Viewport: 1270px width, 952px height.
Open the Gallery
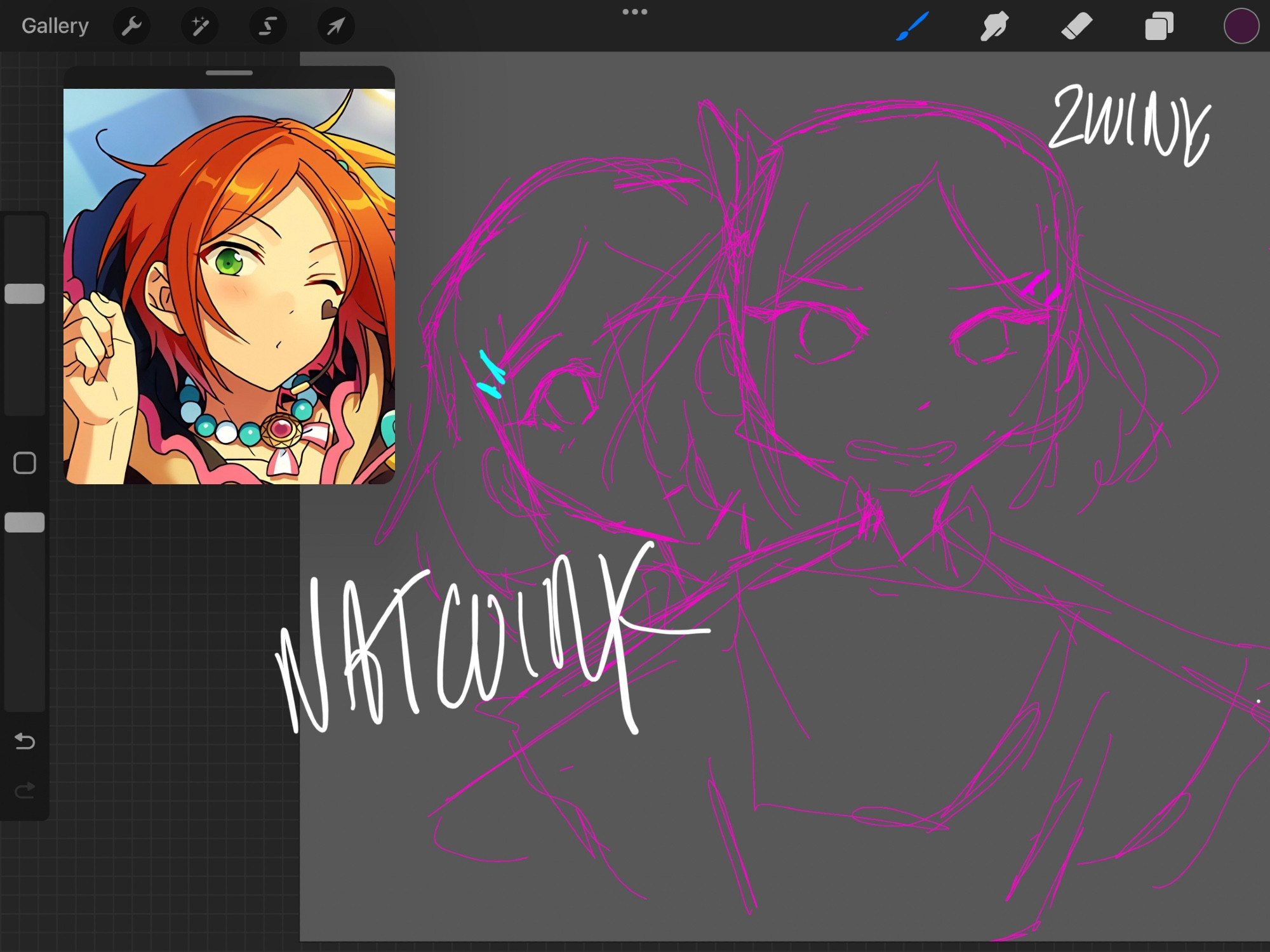[x=55, y=26]
